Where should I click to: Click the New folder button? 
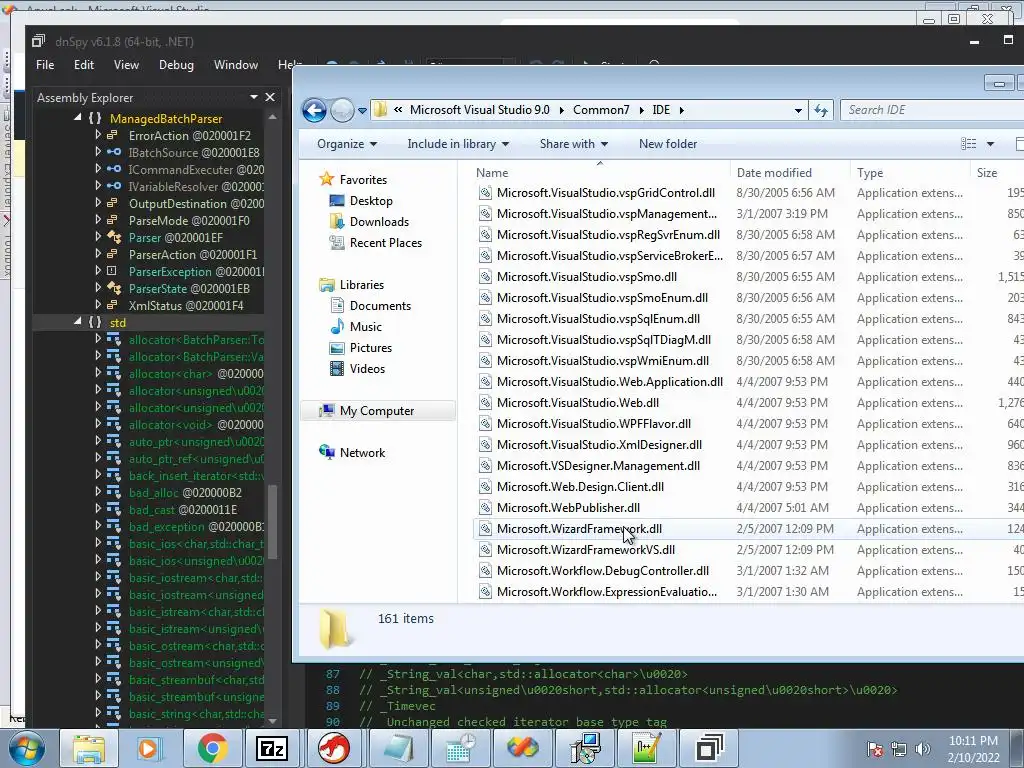pos(667,144)
